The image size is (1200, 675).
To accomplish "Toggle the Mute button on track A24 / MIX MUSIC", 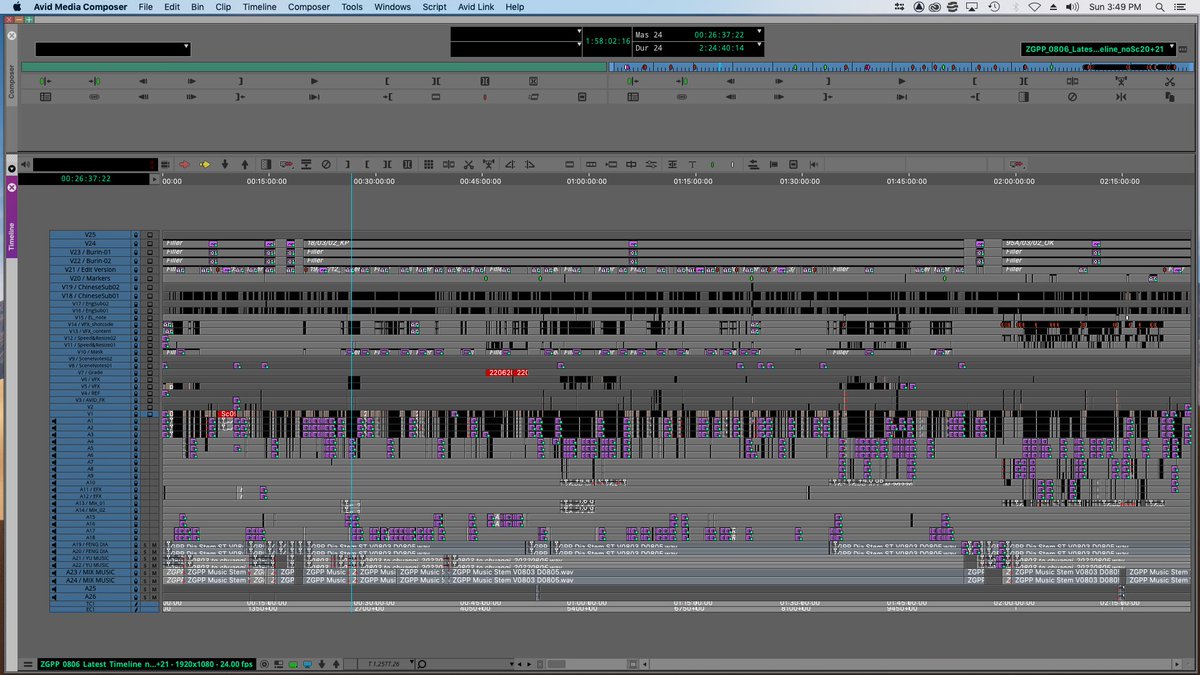I will tap(154, 581).
